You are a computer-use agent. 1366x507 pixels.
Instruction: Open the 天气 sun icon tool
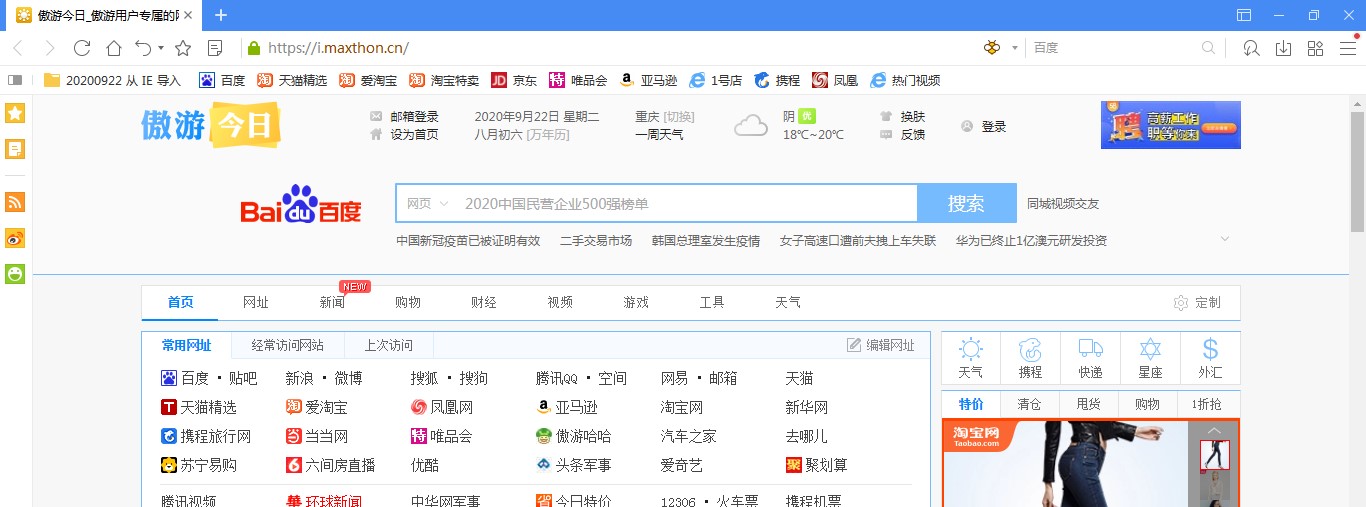point(970,359)
